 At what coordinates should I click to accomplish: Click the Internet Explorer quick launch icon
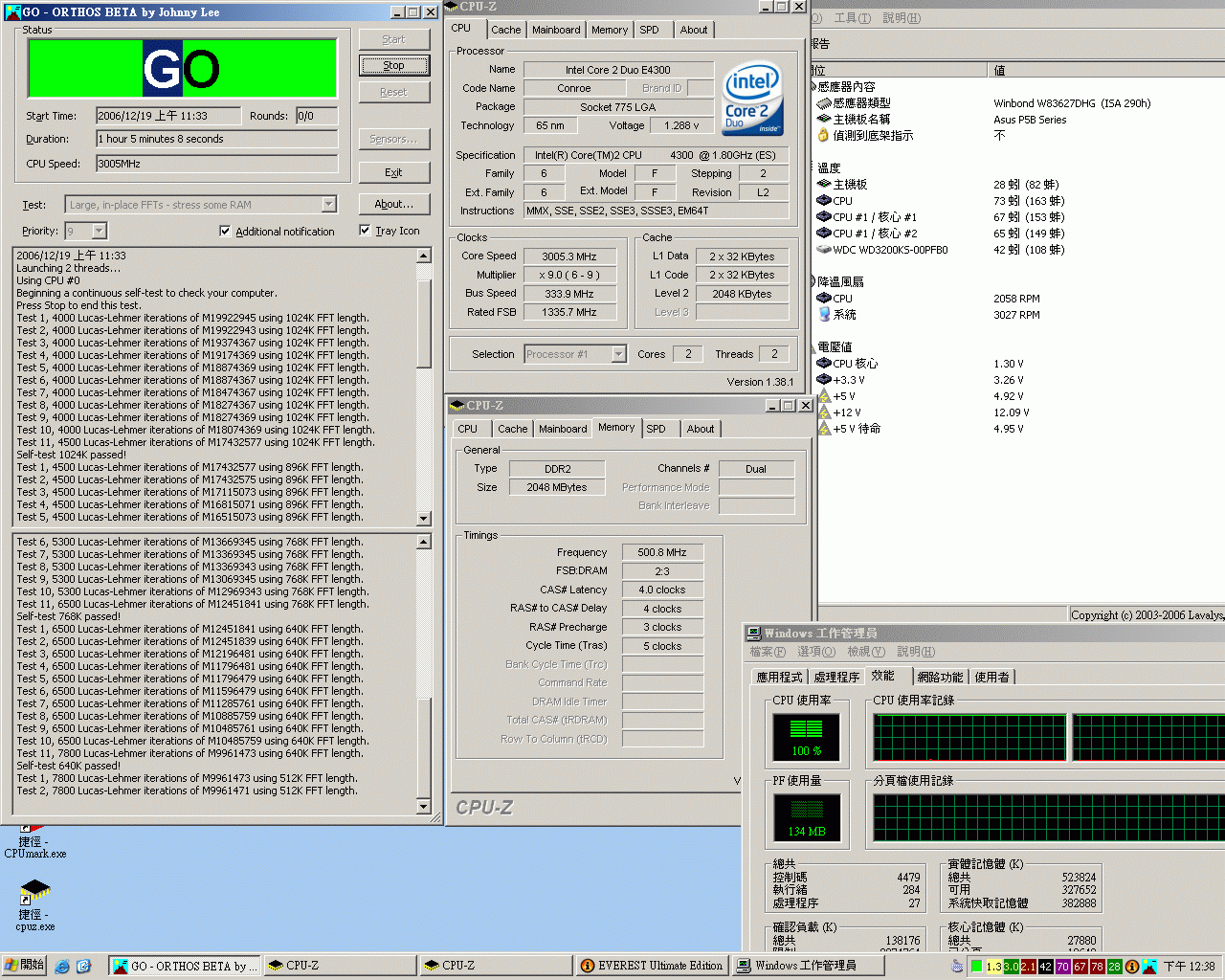(62, 966)
